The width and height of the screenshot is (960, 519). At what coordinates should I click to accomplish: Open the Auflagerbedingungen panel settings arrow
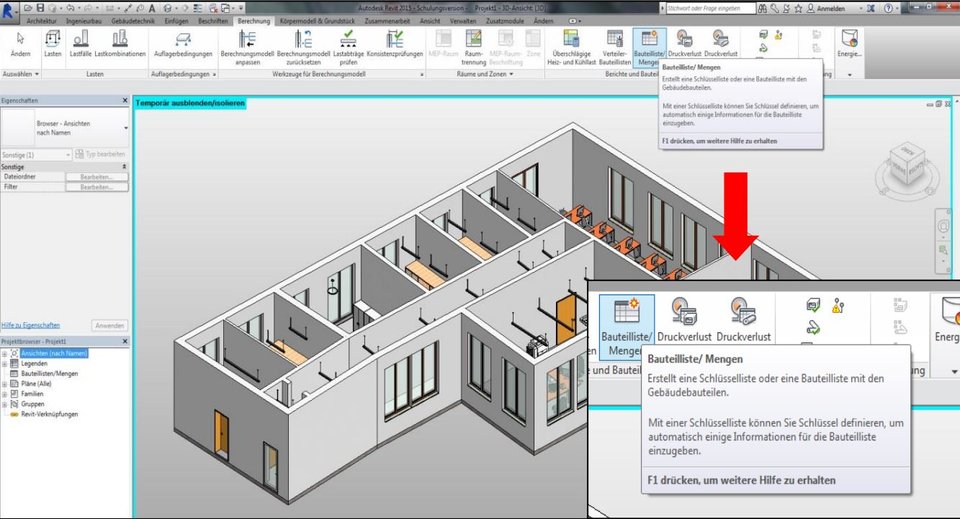(214, 75)
